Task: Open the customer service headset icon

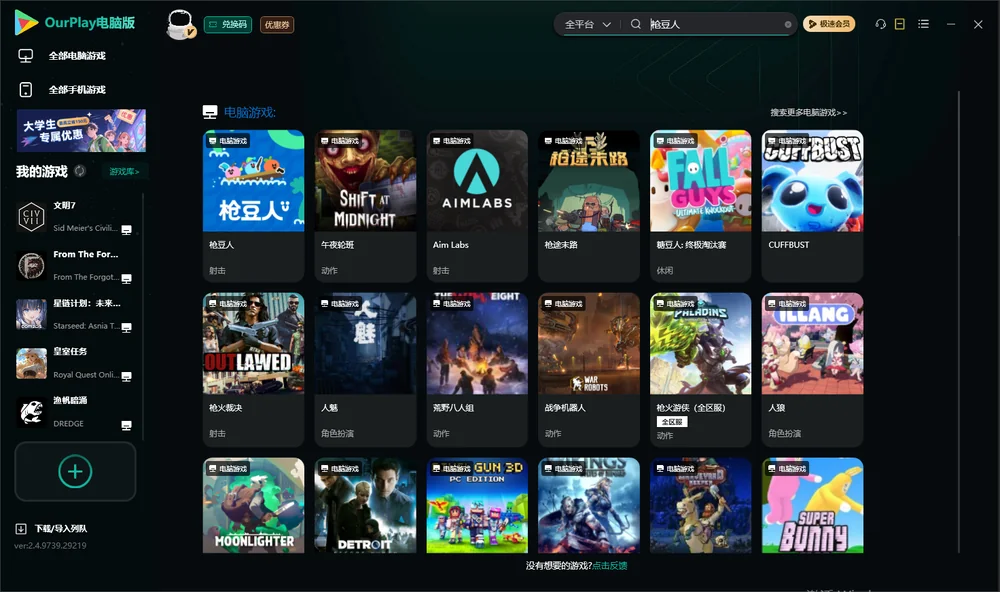Action: [x=881, y=24]
